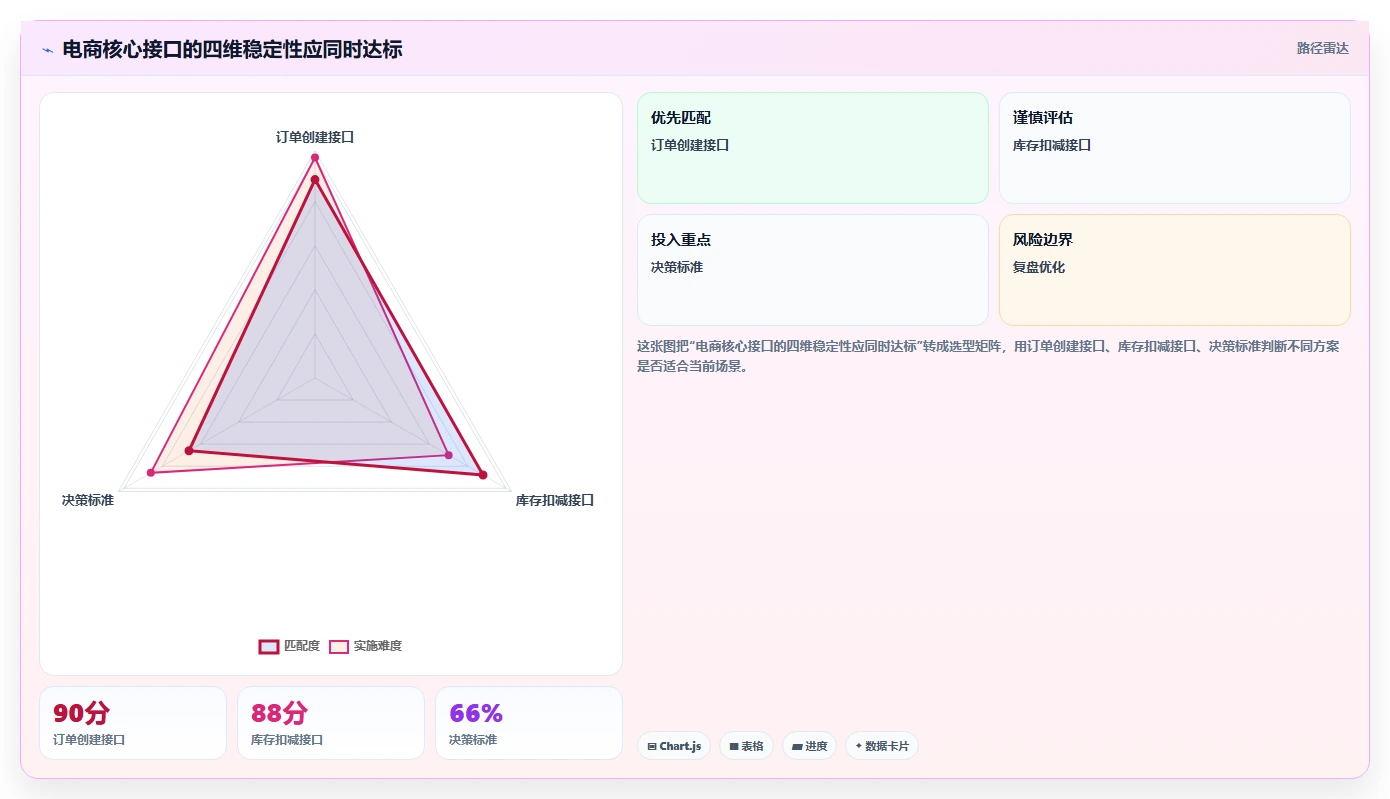1390x799 pixels.
Task: Click the description paragraph starting with 这张图把
Action: 988,356
